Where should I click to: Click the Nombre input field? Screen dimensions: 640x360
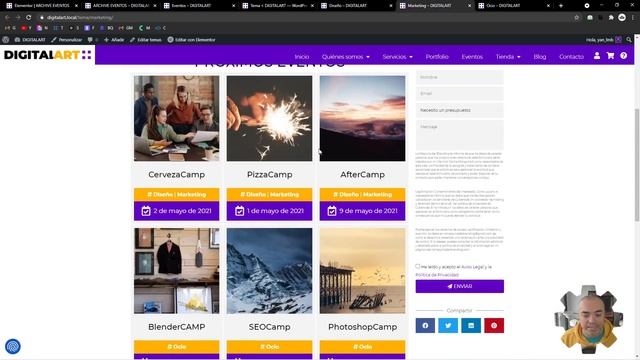click(x=460, y=77)
